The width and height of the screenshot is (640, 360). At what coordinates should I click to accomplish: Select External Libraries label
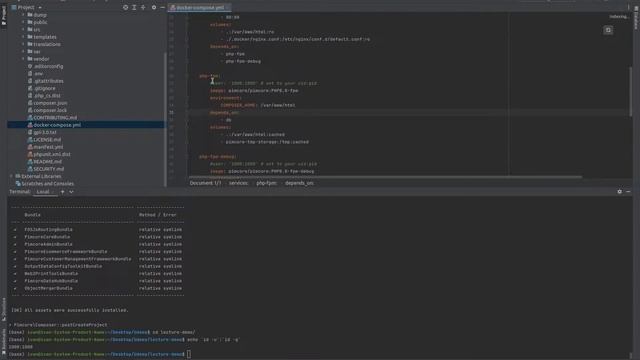click(x=41, y=176)
